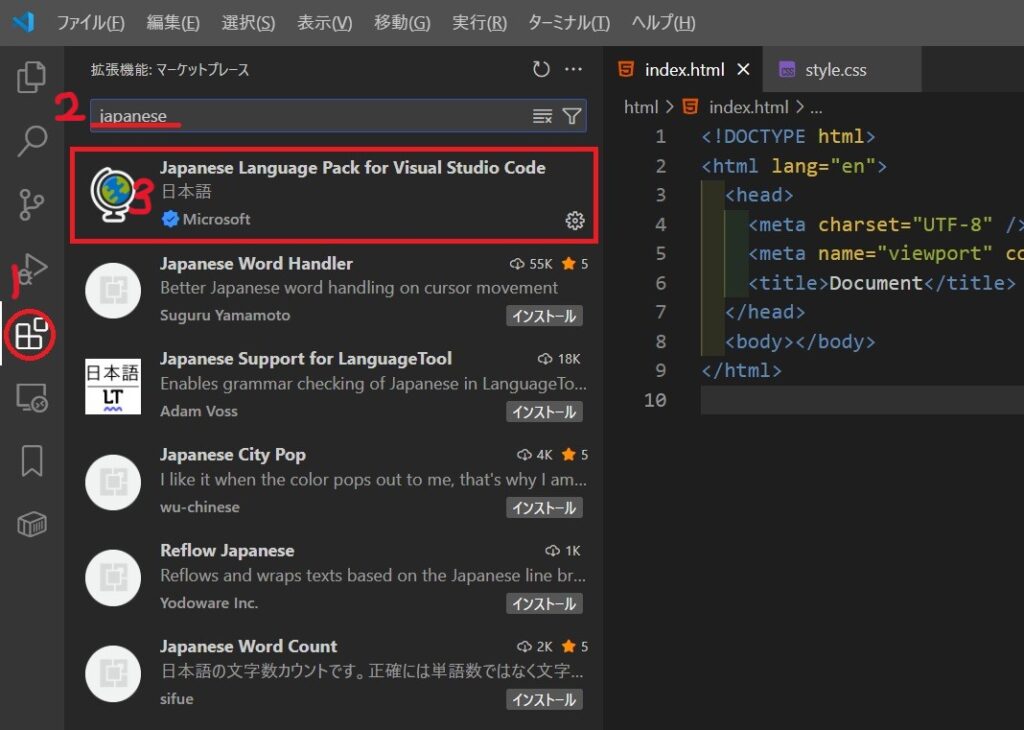Click index.html in the breadcrumb path
The image size is (1024, 730).
(748, 107)
